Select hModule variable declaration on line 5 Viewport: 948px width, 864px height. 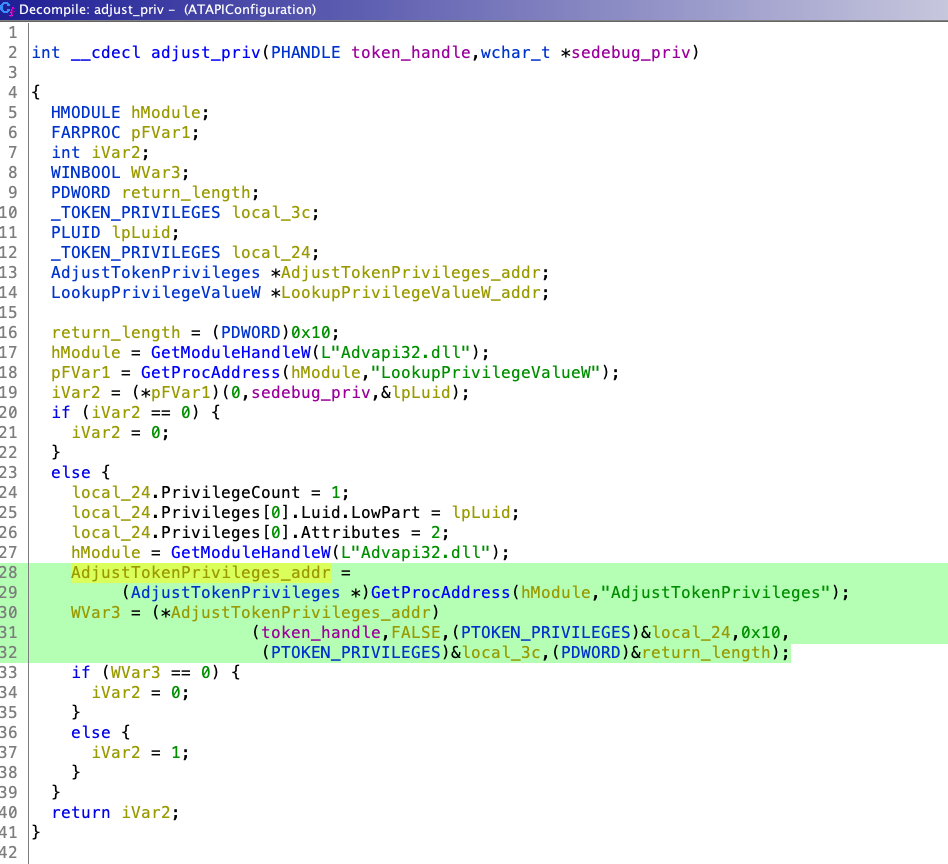tap(166, 112)
